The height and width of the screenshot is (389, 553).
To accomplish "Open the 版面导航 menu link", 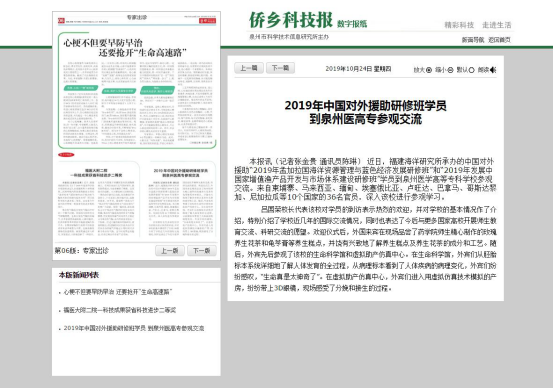I will point(473,40).
